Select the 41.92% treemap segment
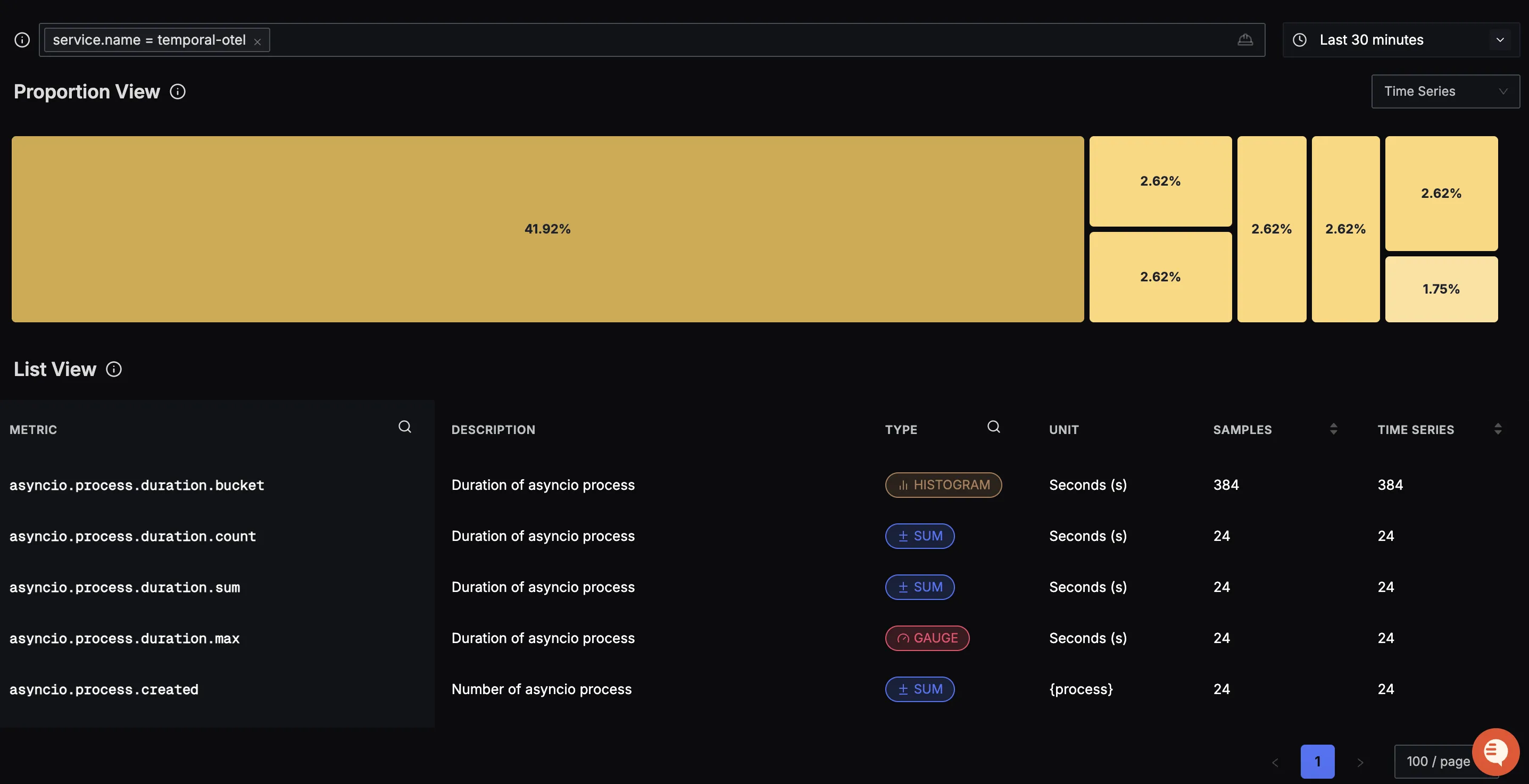 pos(547,229)
